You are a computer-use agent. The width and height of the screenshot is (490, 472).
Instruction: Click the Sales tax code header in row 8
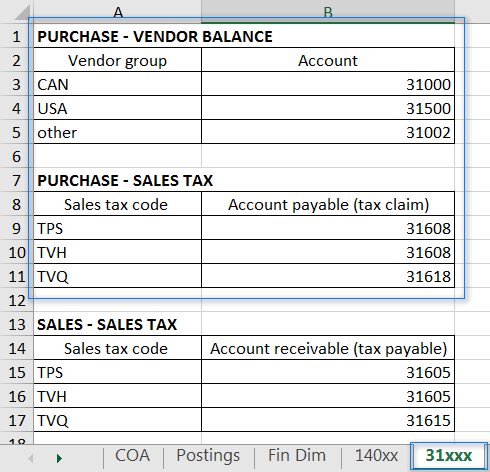coord(118,204)
